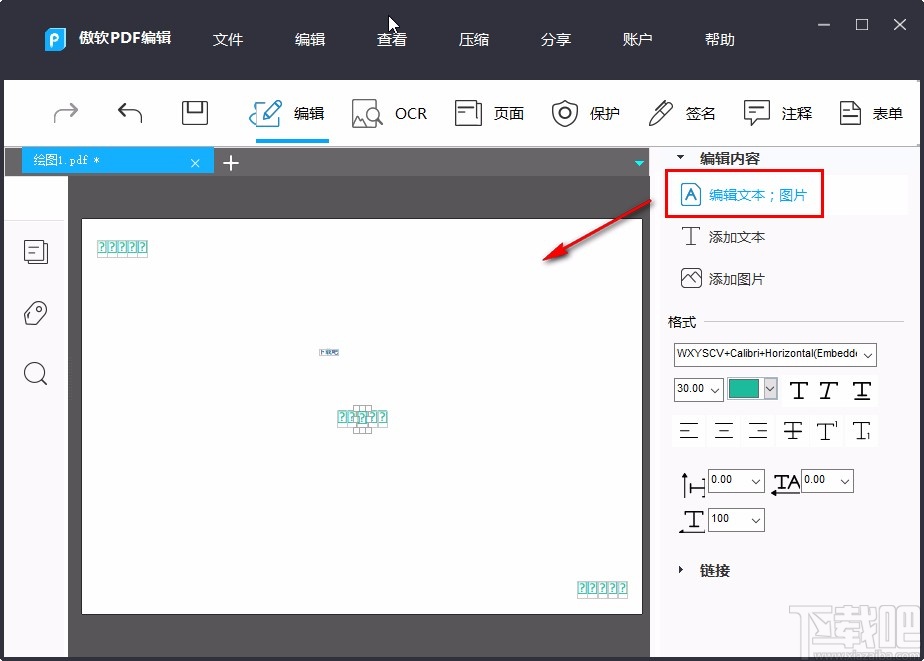Switch to the 压缩 (Compress) menu
This screenshot has height=661, width=924.
point(473,40)
